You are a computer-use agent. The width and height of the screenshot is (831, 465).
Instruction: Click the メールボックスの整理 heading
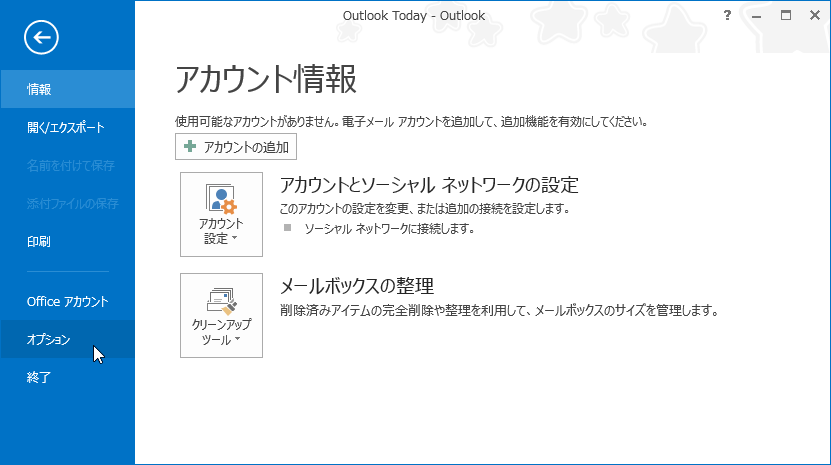357,286
